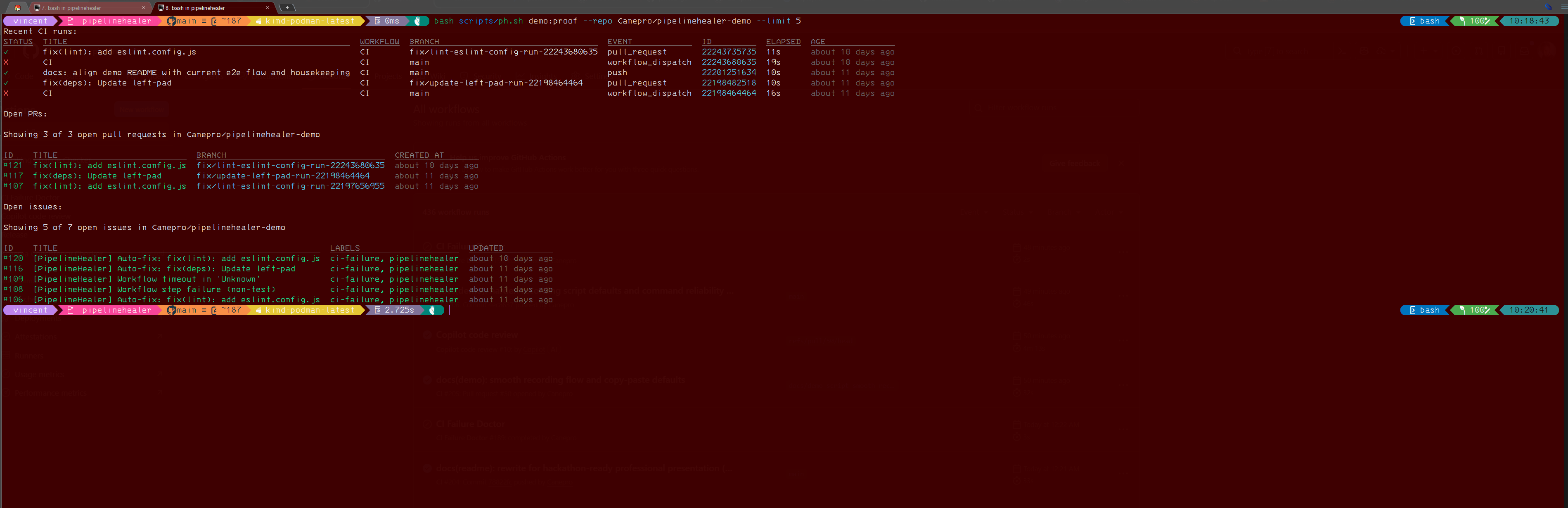Open CI run ID 22243735735
The image size is (1568, 508).
click(729, 52)
